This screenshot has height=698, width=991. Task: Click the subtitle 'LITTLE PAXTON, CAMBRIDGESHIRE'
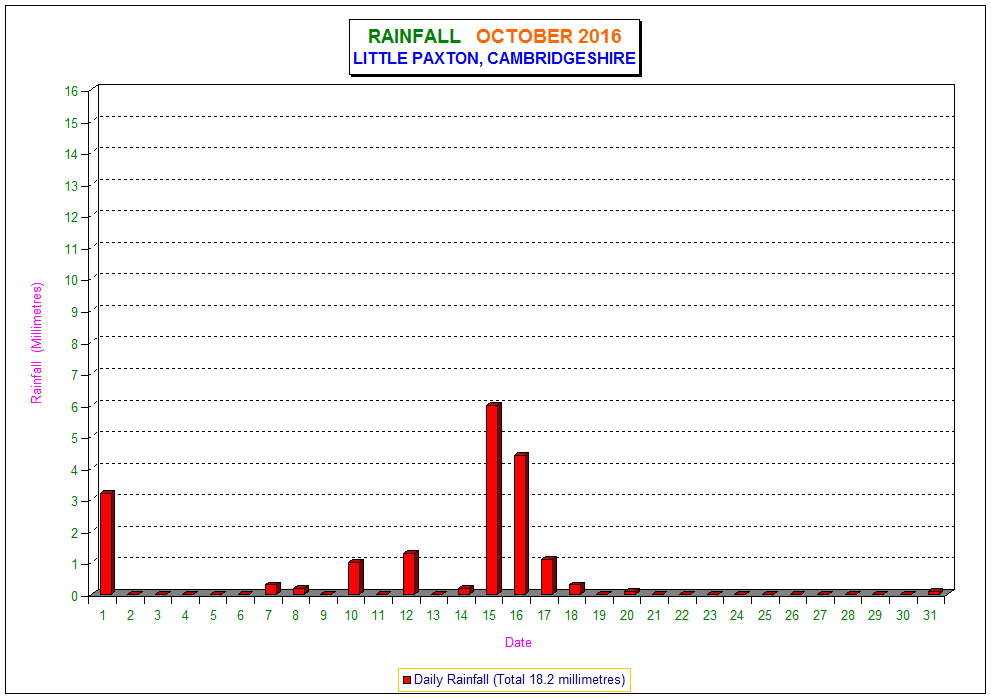(494, 58)
